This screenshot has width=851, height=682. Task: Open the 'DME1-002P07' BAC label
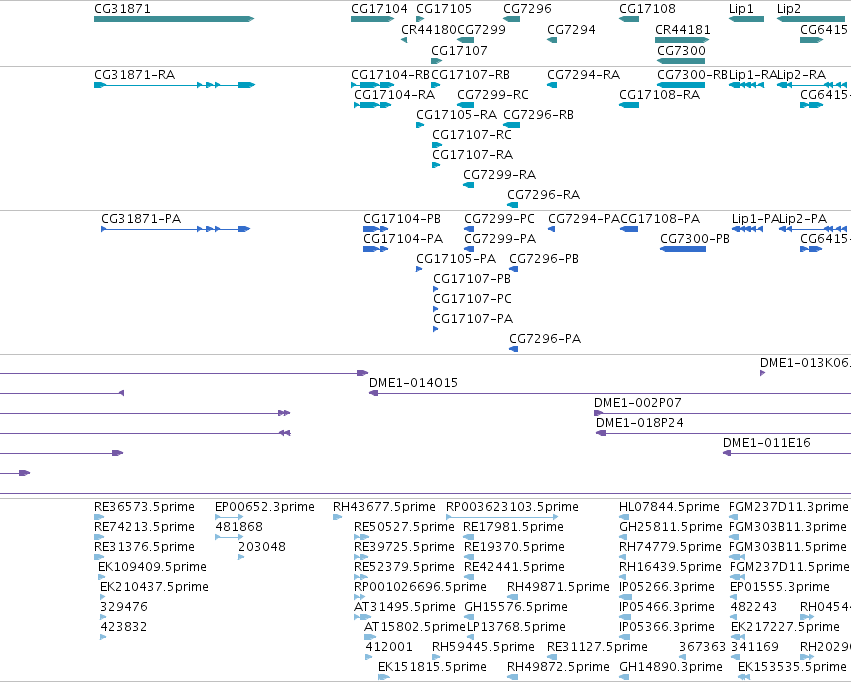pyautogui.click(x=638, y=403)
